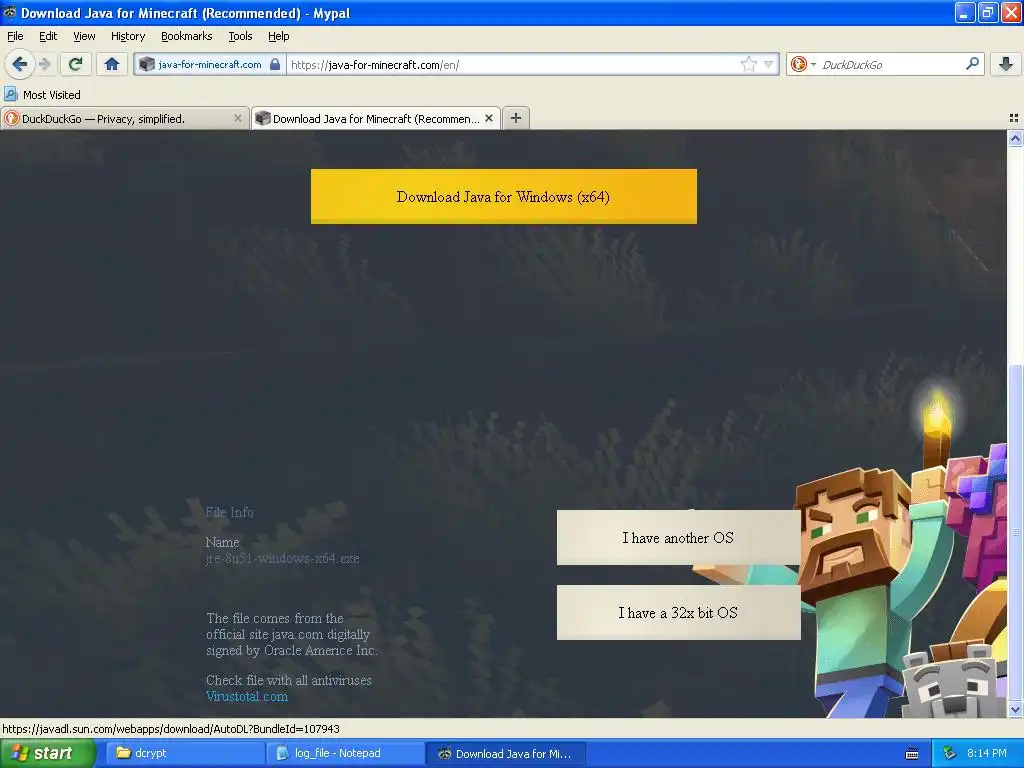This screenshot has width=1024, height=768.
Task: Open the Tools menu
Action: 240,36
